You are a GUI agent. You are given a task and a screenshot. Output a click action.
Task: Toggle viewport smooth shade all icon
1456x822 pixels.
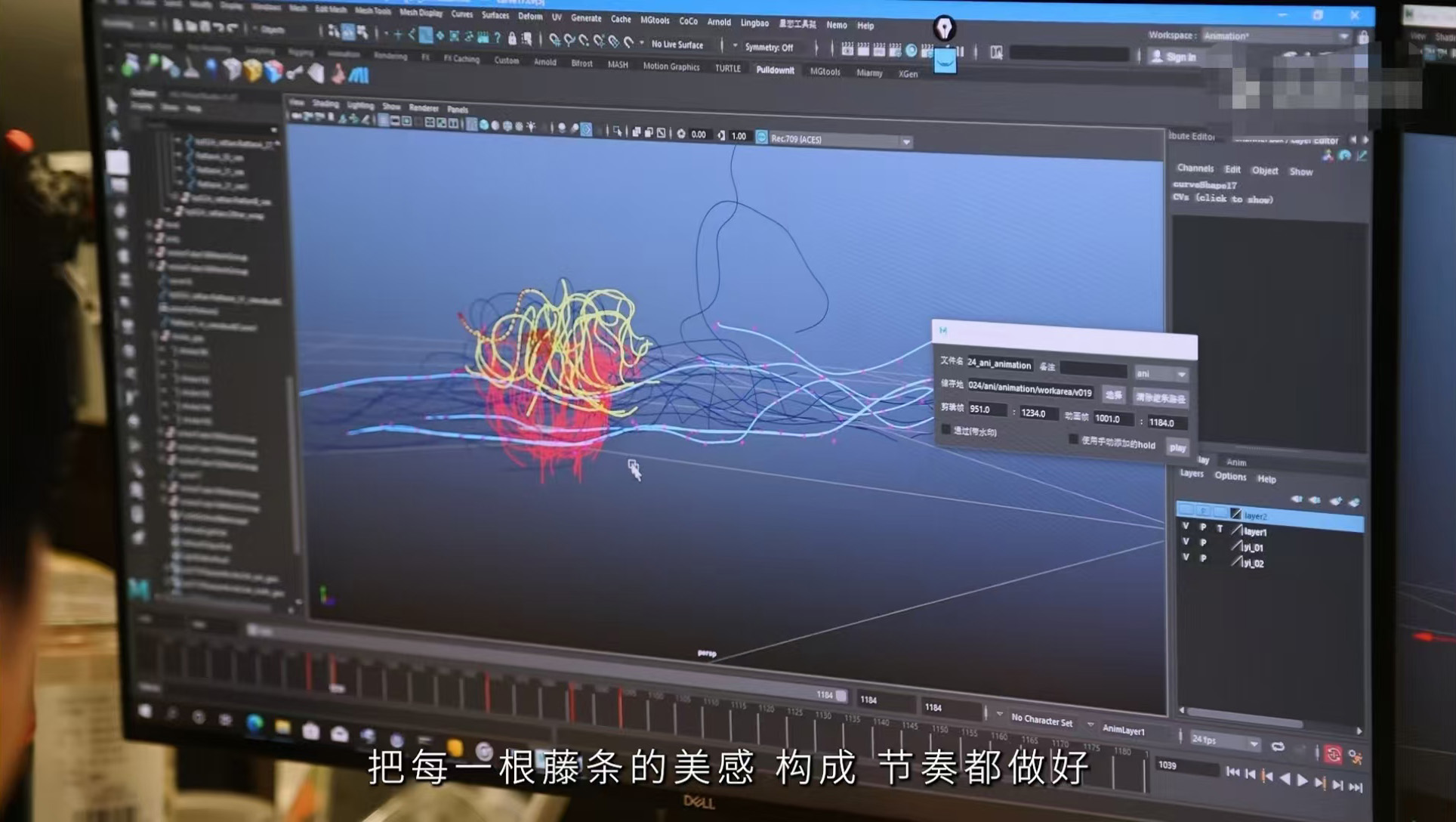484,125
